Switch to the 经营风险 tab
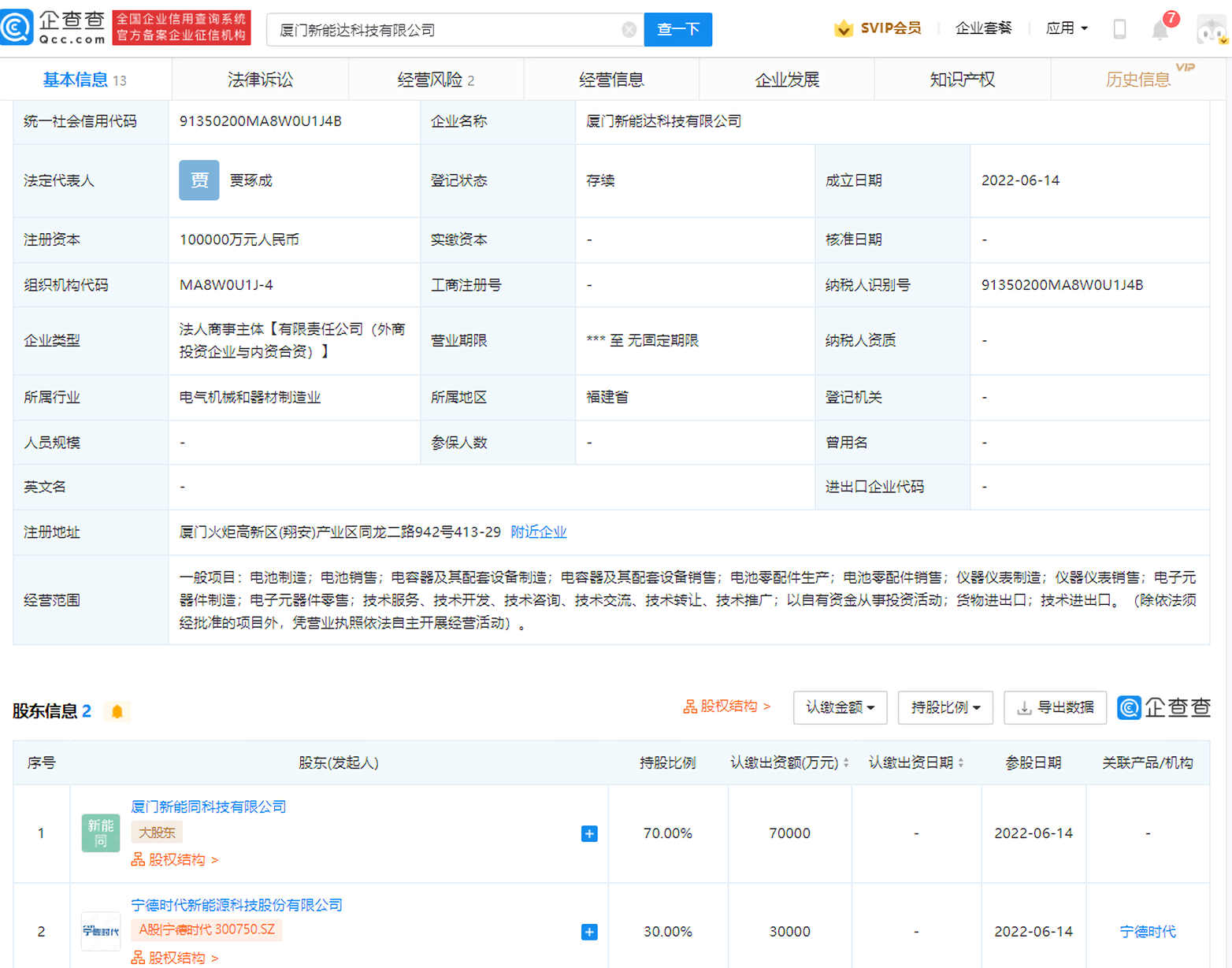This screenshot has width=1232, height=968. pyautogui.click(x=436, y=80)
